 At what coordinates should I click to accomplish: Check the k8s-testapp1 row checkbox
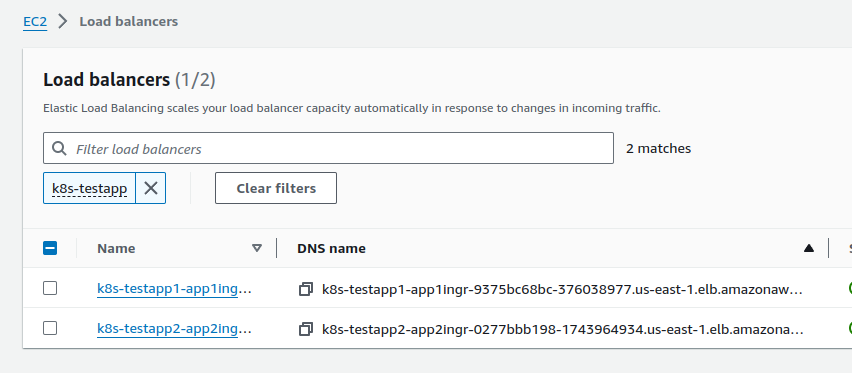tap(50, 288)
